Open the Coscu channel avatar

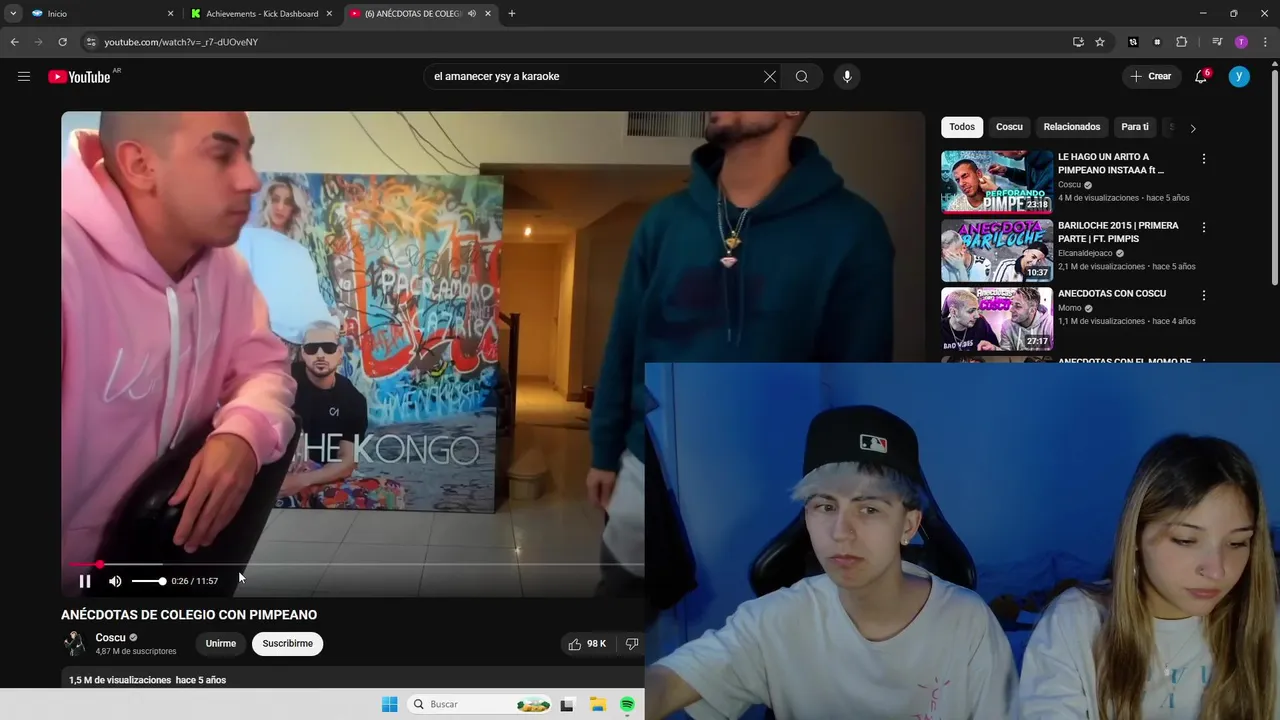[x=74, y=643]
